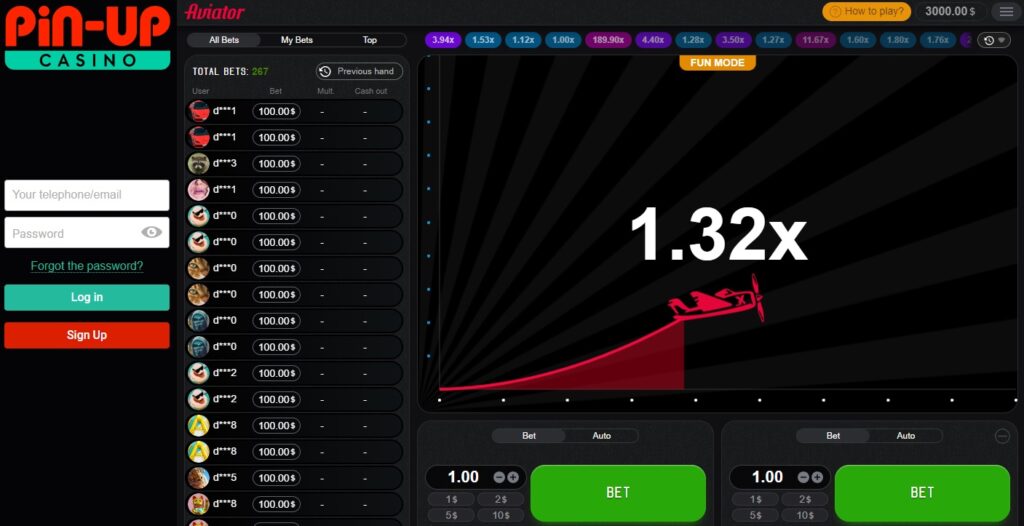Show password with the eye icon
1024x526 pixels.
(x=152, y=233)
